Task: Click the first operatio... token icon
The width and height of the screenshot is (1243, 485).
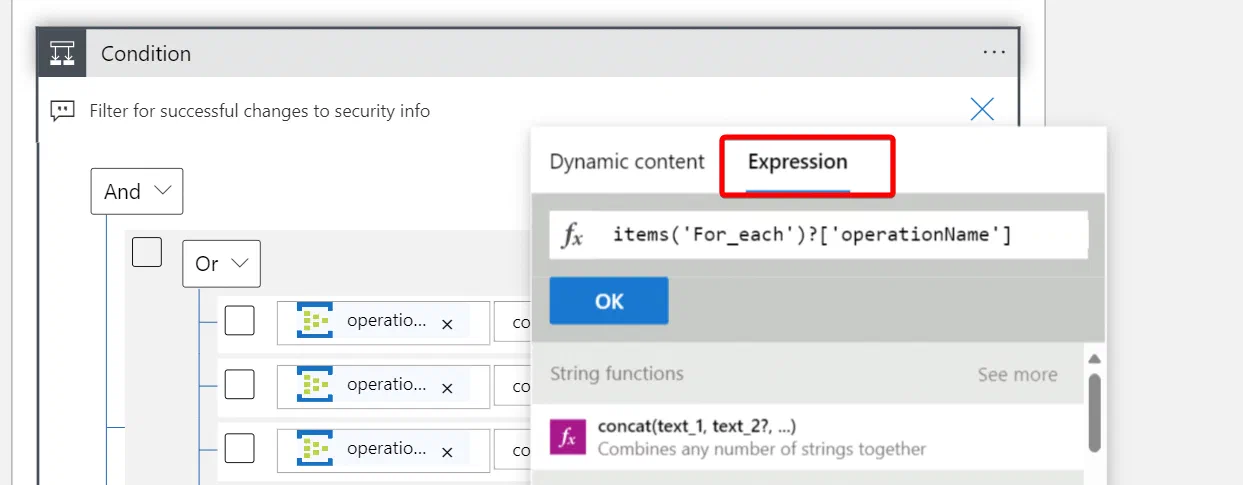Action: (314, 322)
